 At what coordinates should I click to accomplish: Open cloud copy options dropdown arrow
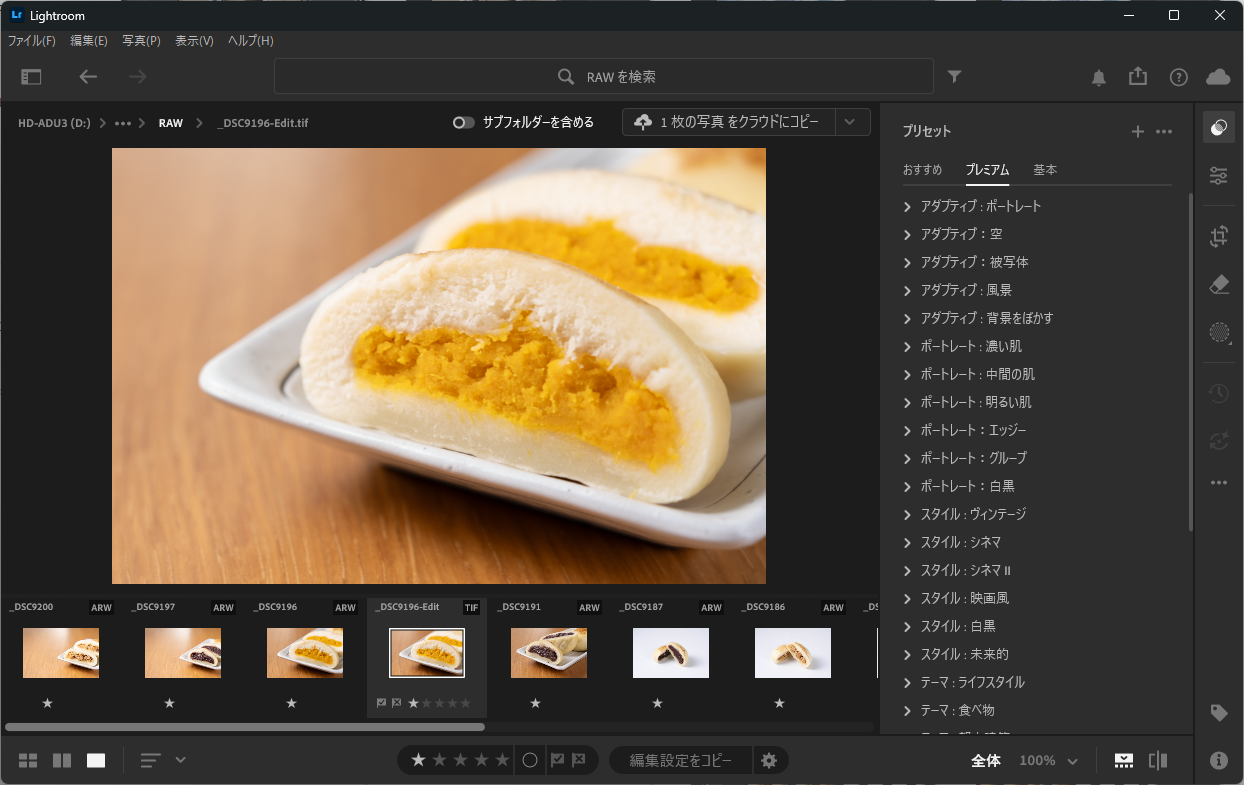coord(850,122)
